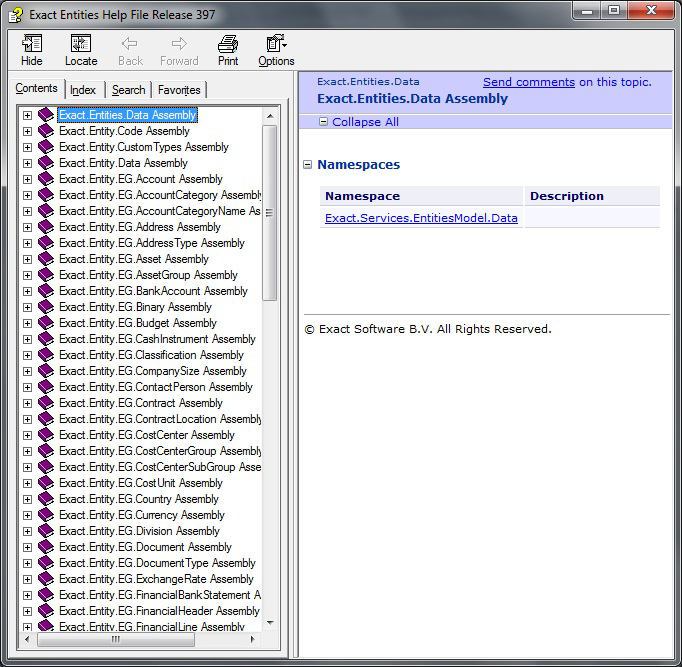
Task: Expand the Exact.Entity.Data Assembly node
Action: (27, 163)
